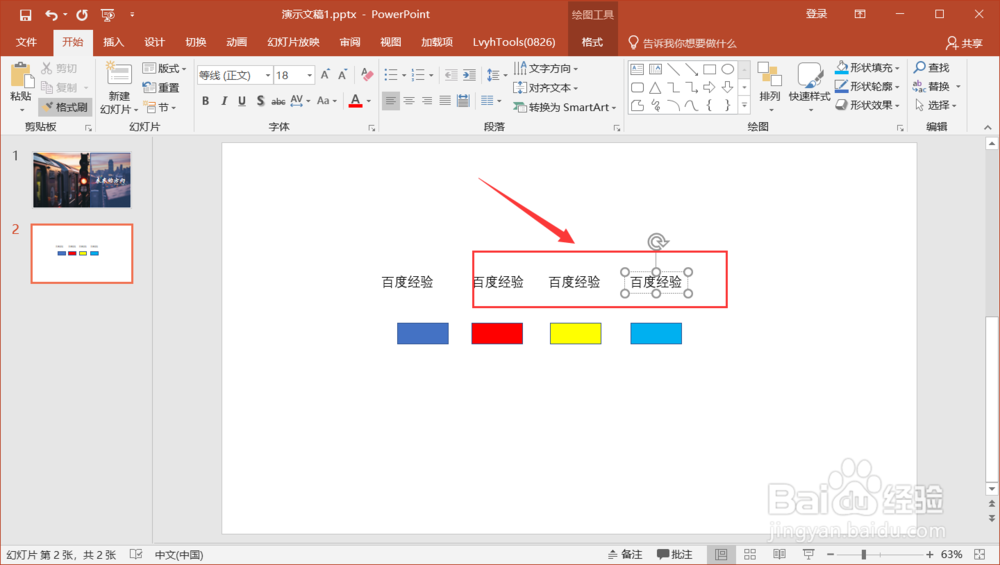
Task: Click Notes (备注) in status bar
Action: (x=625, y=554)
